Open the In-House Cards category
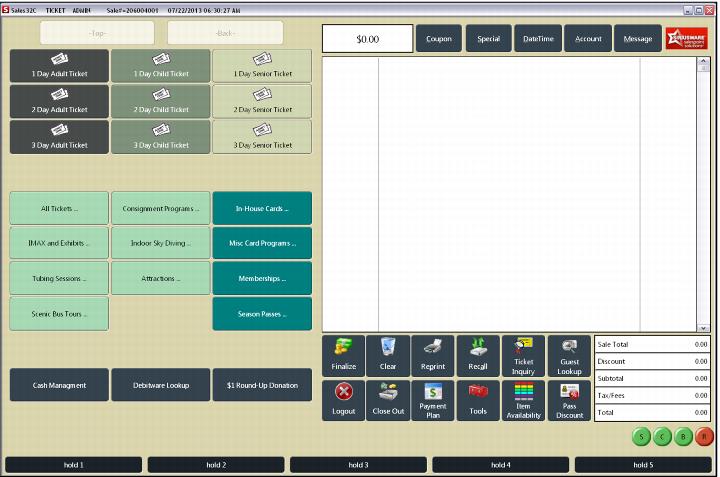Image resolution: width=720 pixels, height=477 pixels. click(262, 208)
